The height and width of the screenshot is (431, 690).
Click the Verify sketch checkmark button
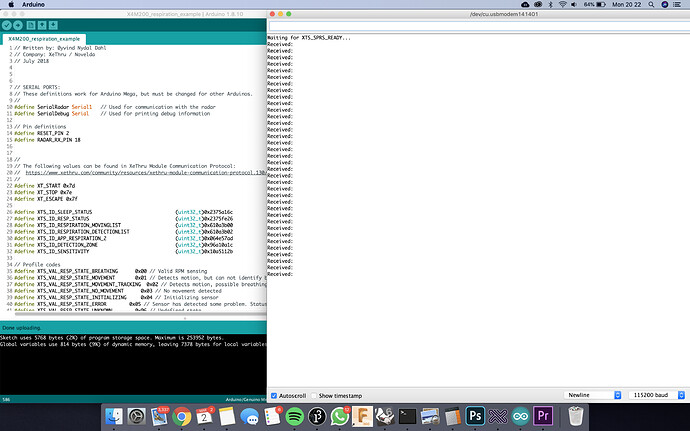pos(6,26)
